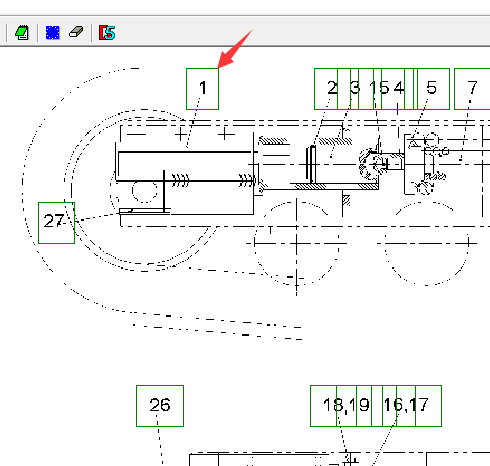Viewport: 490px width, 466px height.
Task: Select part callout box number 1
Action: point(202,89)
